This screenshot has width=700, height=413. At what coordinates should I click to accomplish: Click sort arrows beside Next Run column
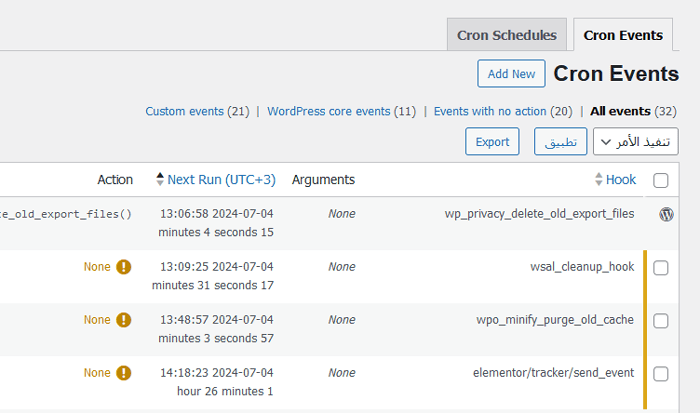point(159,180)
